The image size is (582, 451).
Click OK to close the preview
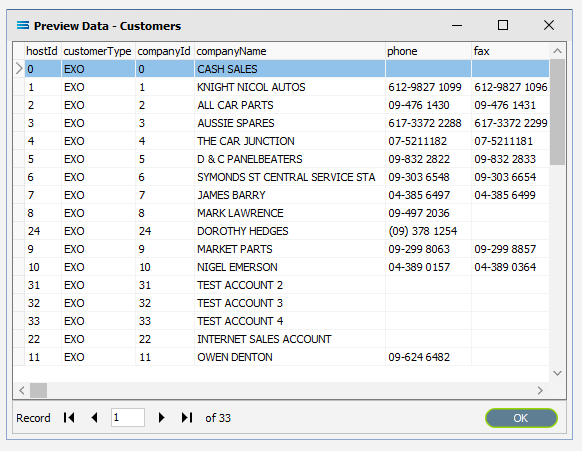521,418
